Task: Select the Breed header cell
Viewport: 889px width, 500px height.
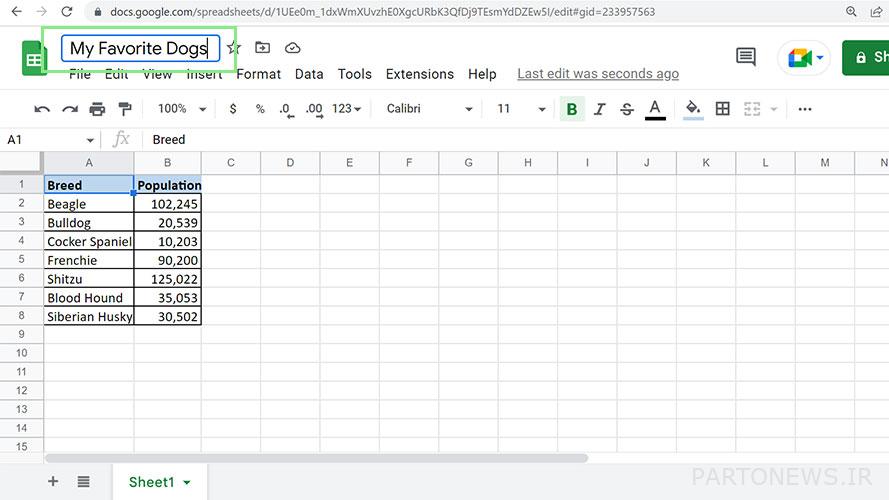Action: coord(89,185)
